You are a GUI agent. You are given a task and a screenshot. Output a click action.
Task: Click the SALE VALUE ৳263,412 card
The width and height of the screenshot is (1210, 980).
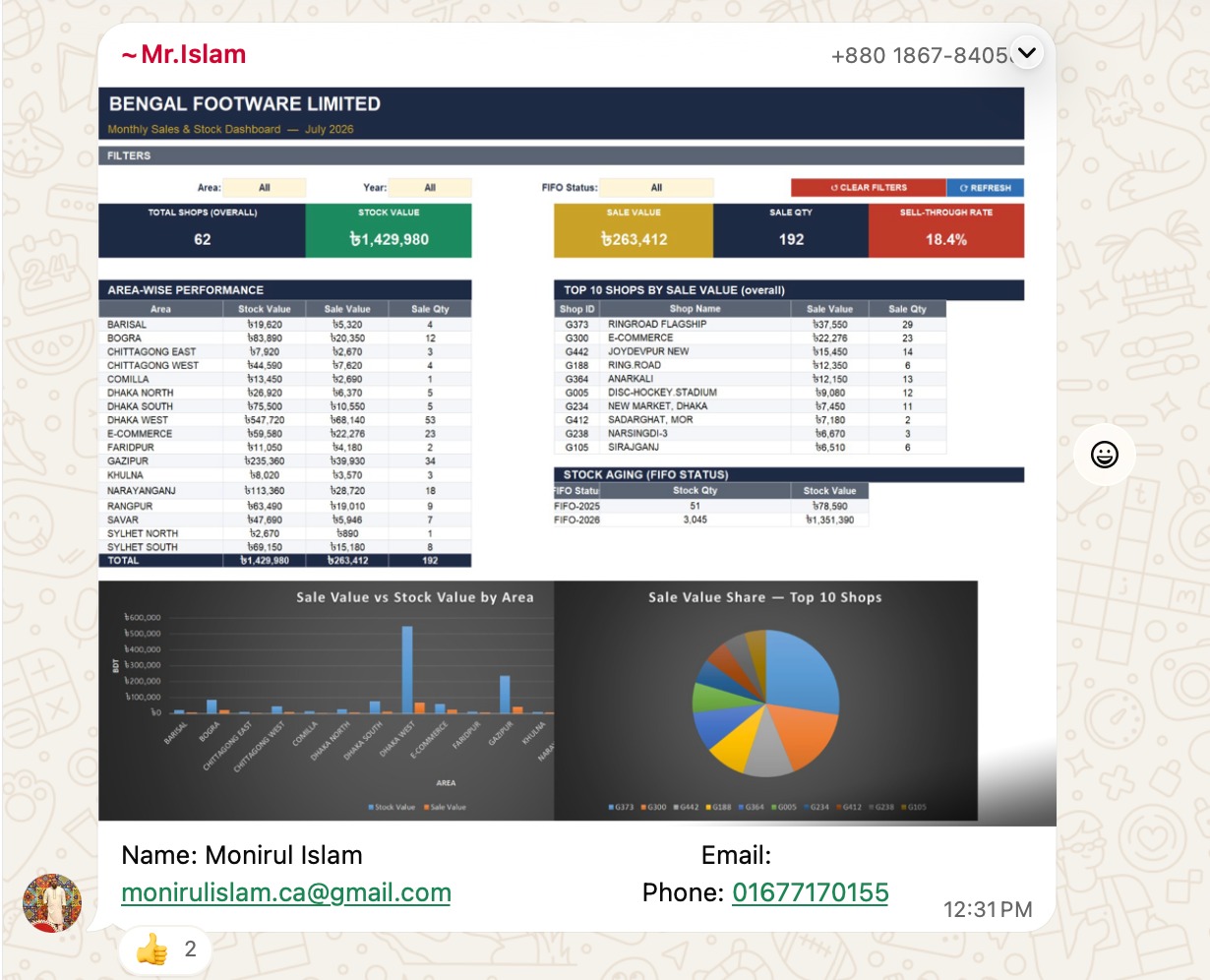634,230
